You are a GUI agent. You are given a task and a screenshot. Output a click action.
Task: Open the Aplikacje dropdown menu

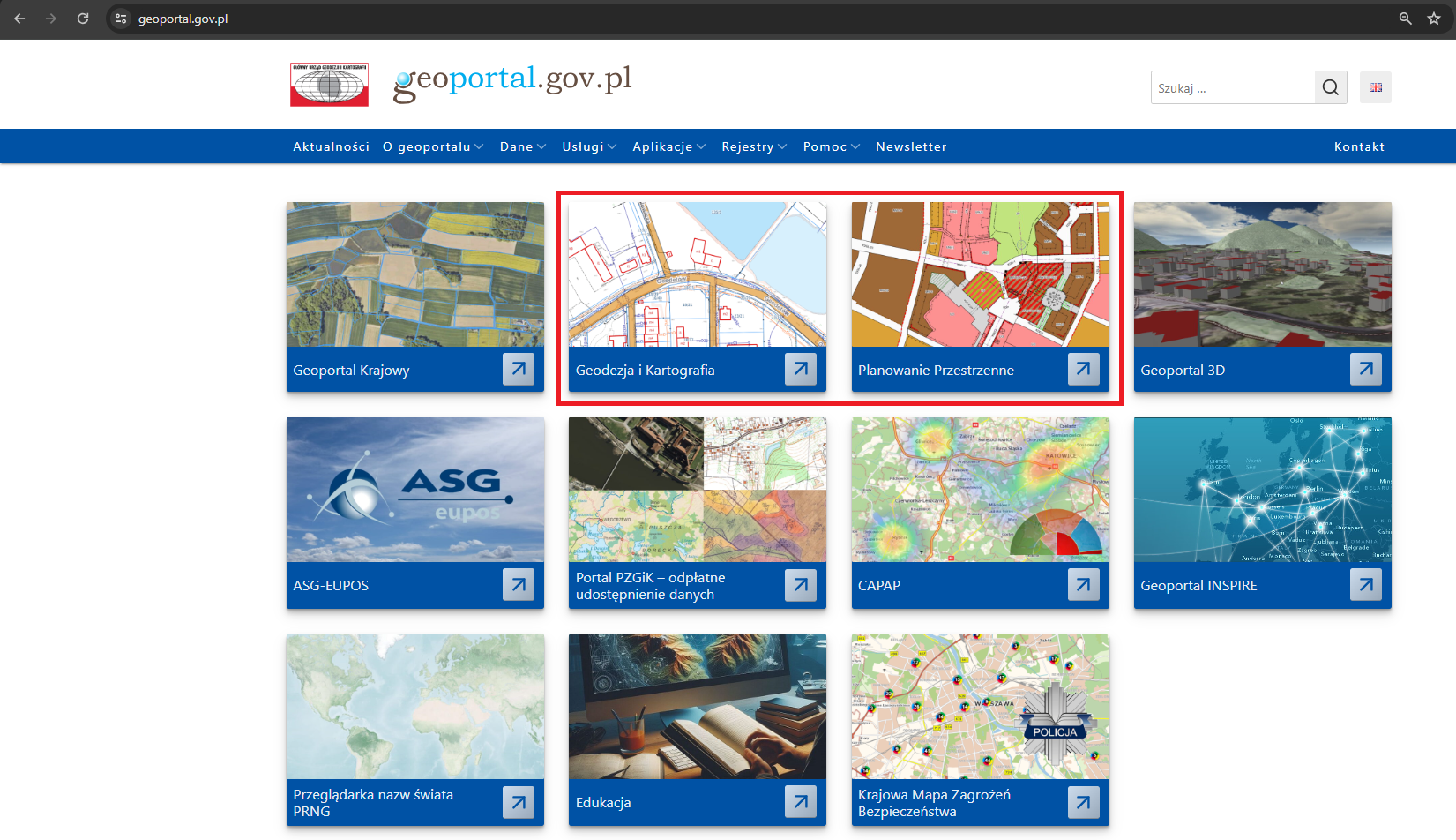[x=668, y=146]
